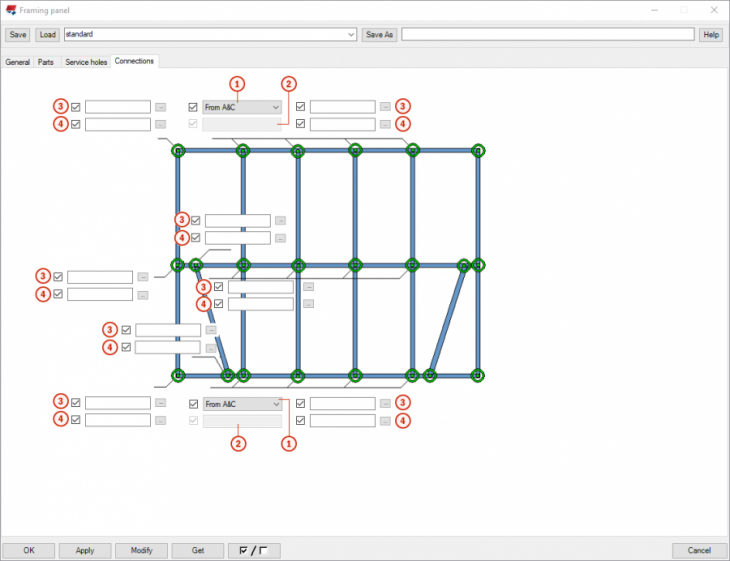
Task: Browse components for left middle rail joint, first row
Action: coord(143,277)
